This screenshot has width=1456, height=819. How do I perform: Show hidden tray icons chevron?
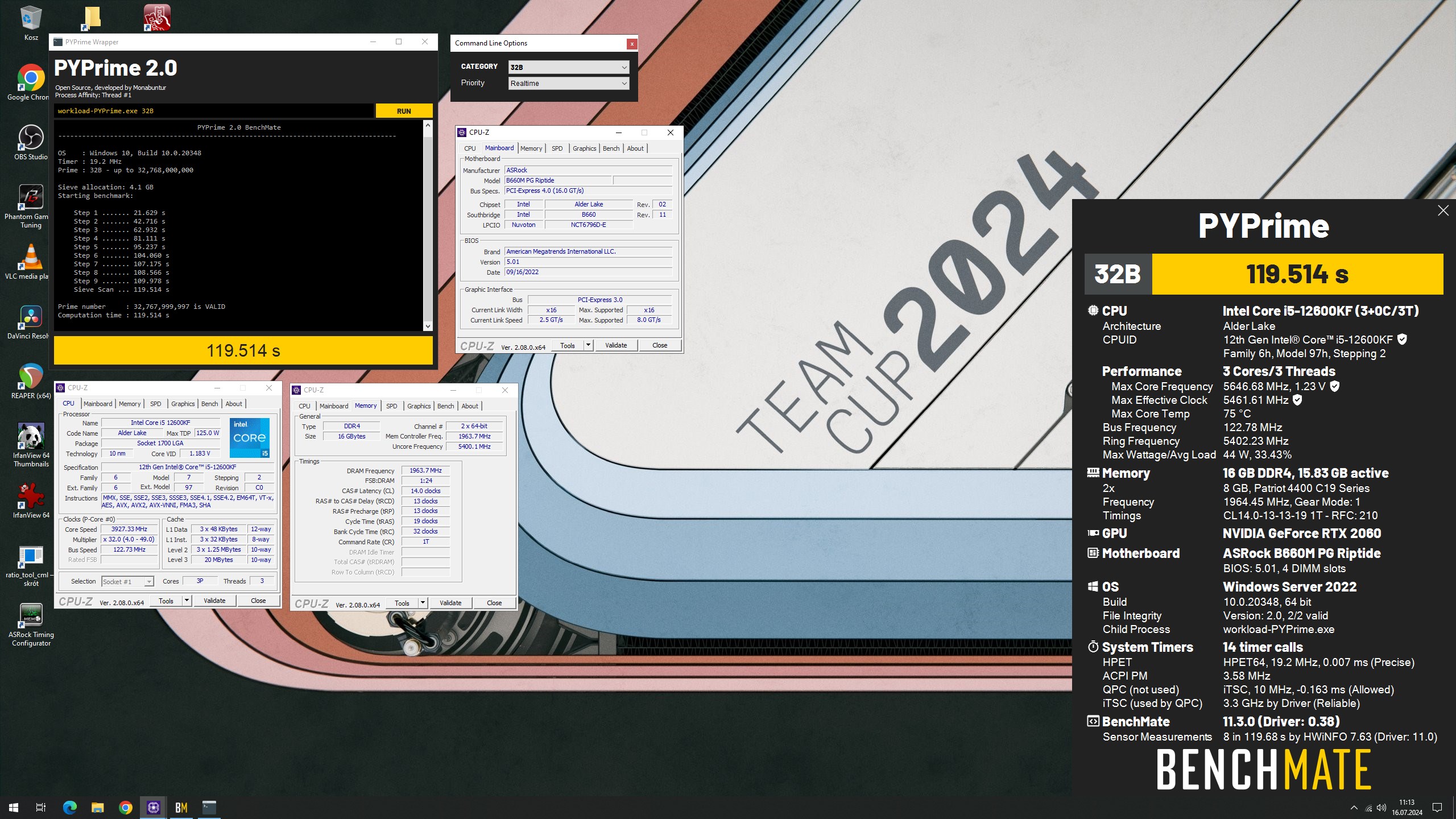pyautogui.click(x=1354, y=808)
